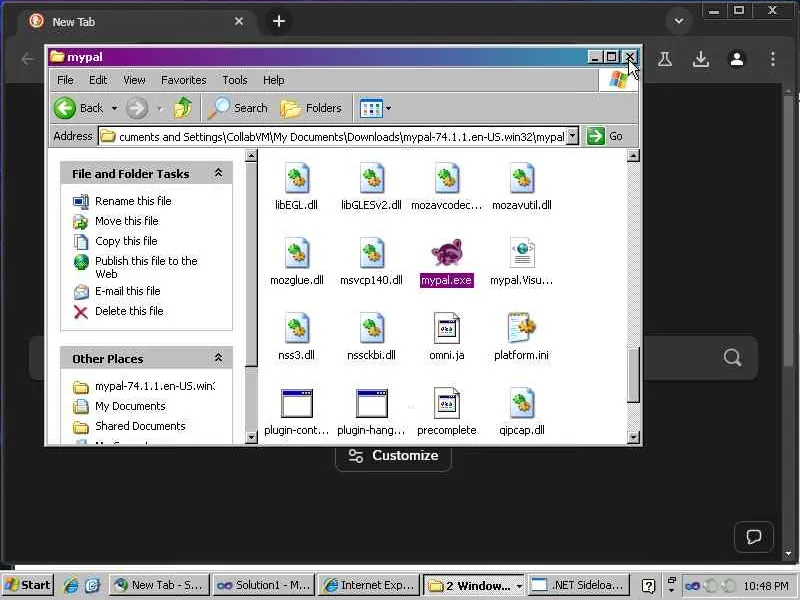Toggle the Folders pane in Explorer
The width and height of the screenshot is (800, 600).
pyautogui.click(x=311, y=108)
